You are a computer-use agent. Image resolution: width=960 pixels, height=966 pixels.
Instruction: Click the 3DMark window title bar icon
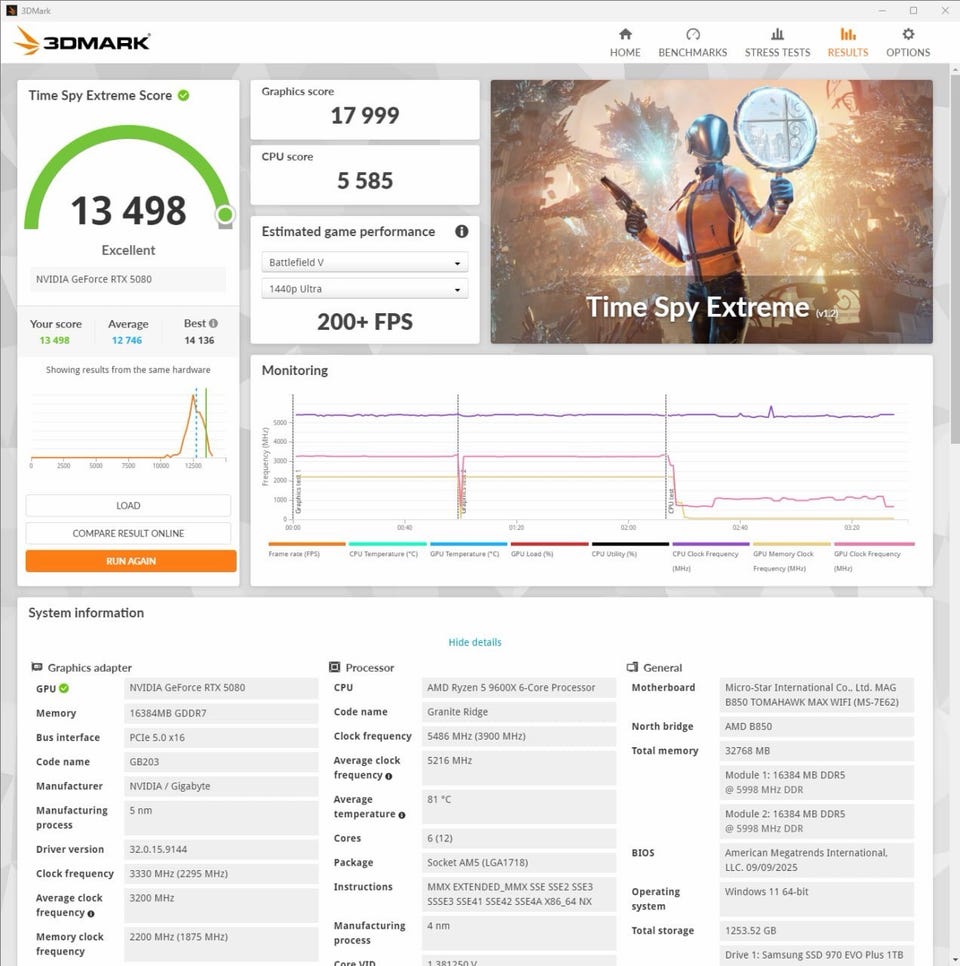[x=11, y=10]
